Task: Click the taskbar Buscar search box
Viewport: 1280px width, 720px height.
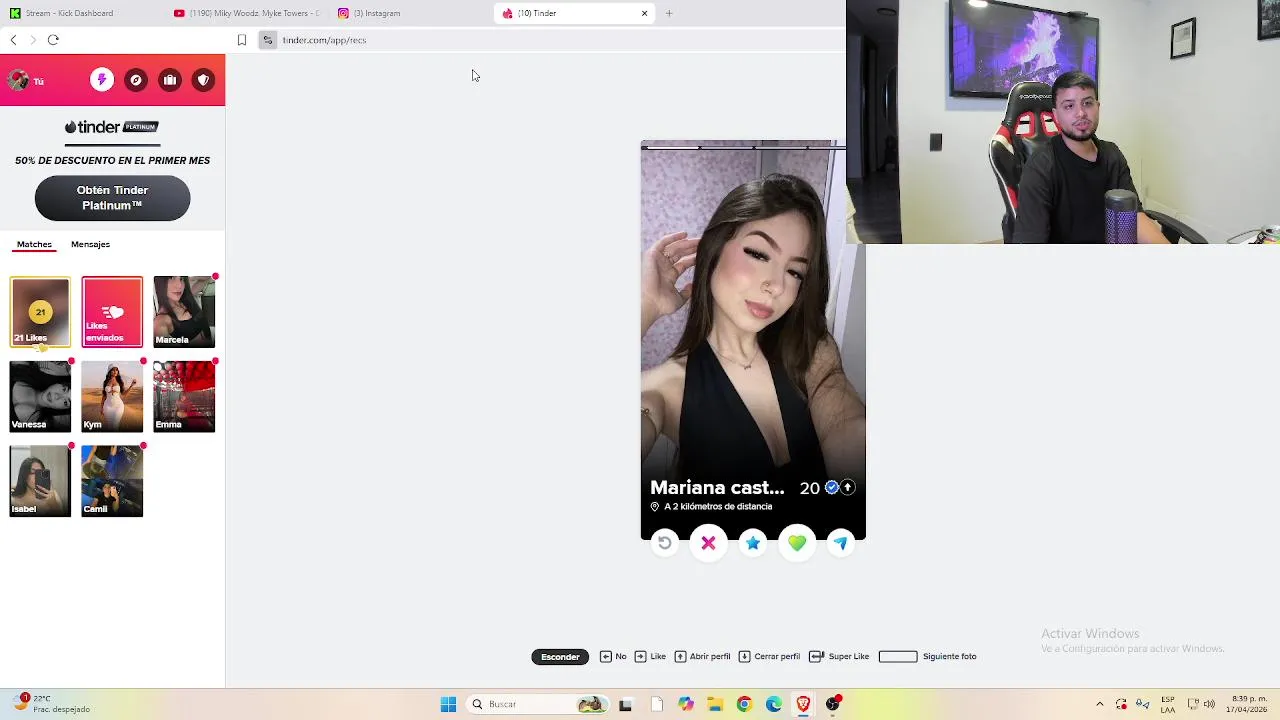Action: (539, 704)
